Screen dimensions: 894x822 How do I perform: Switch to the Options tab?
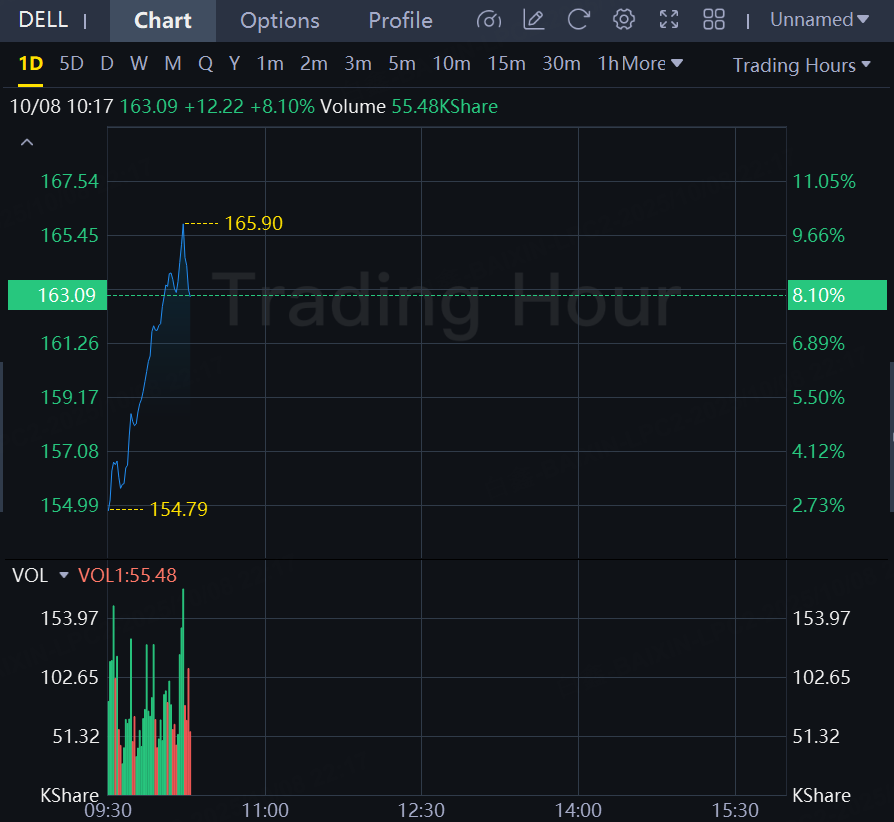point(280,21)
